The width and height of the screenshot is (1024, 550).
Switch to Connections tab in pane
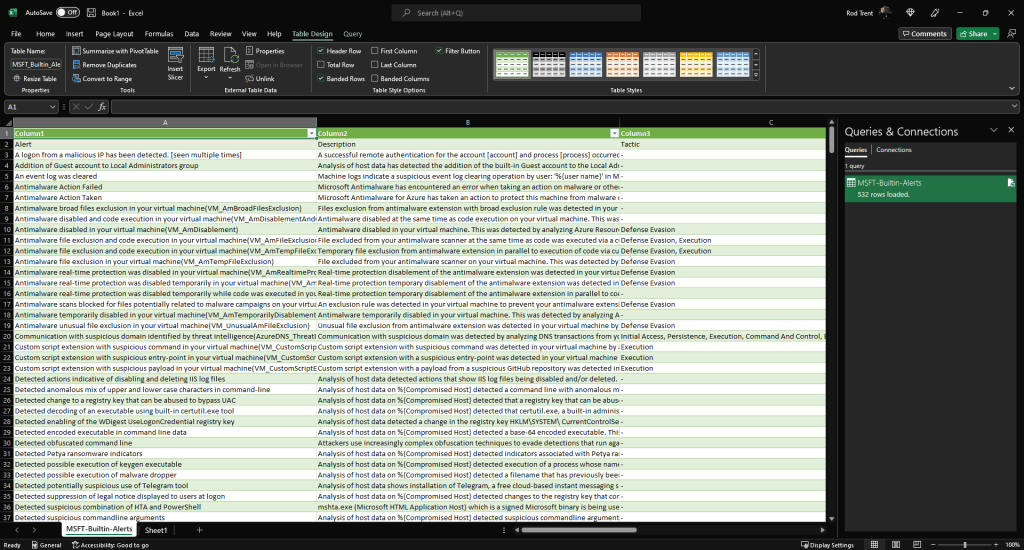(893, 150)
